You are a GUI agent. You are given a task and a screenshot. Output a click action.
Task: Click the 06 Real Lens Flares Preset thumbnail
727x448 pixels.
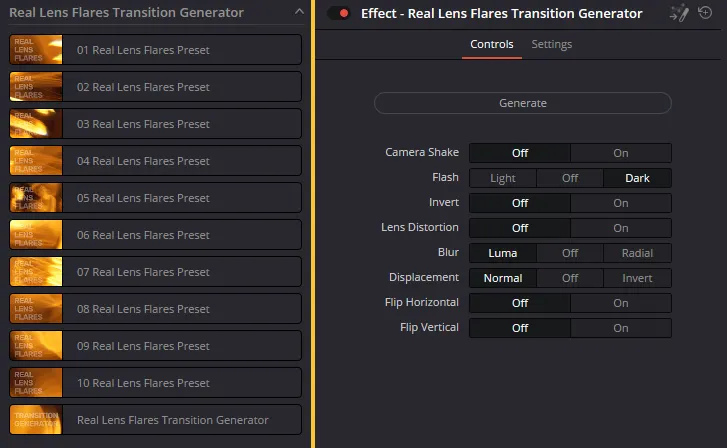(36, 235)
